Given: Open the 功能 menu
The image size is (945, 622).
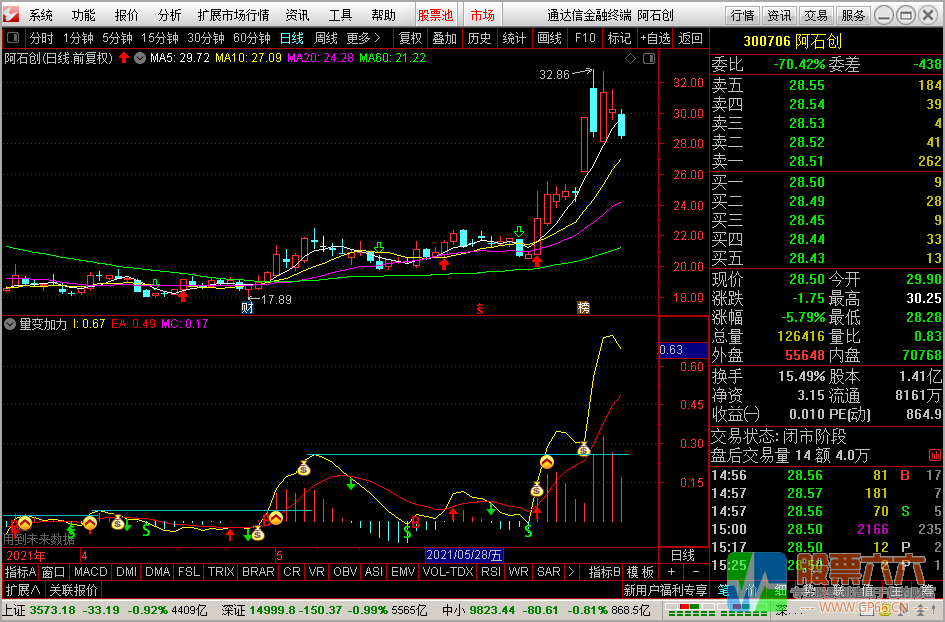Looking at the screenshot, I should pos(83,15).
